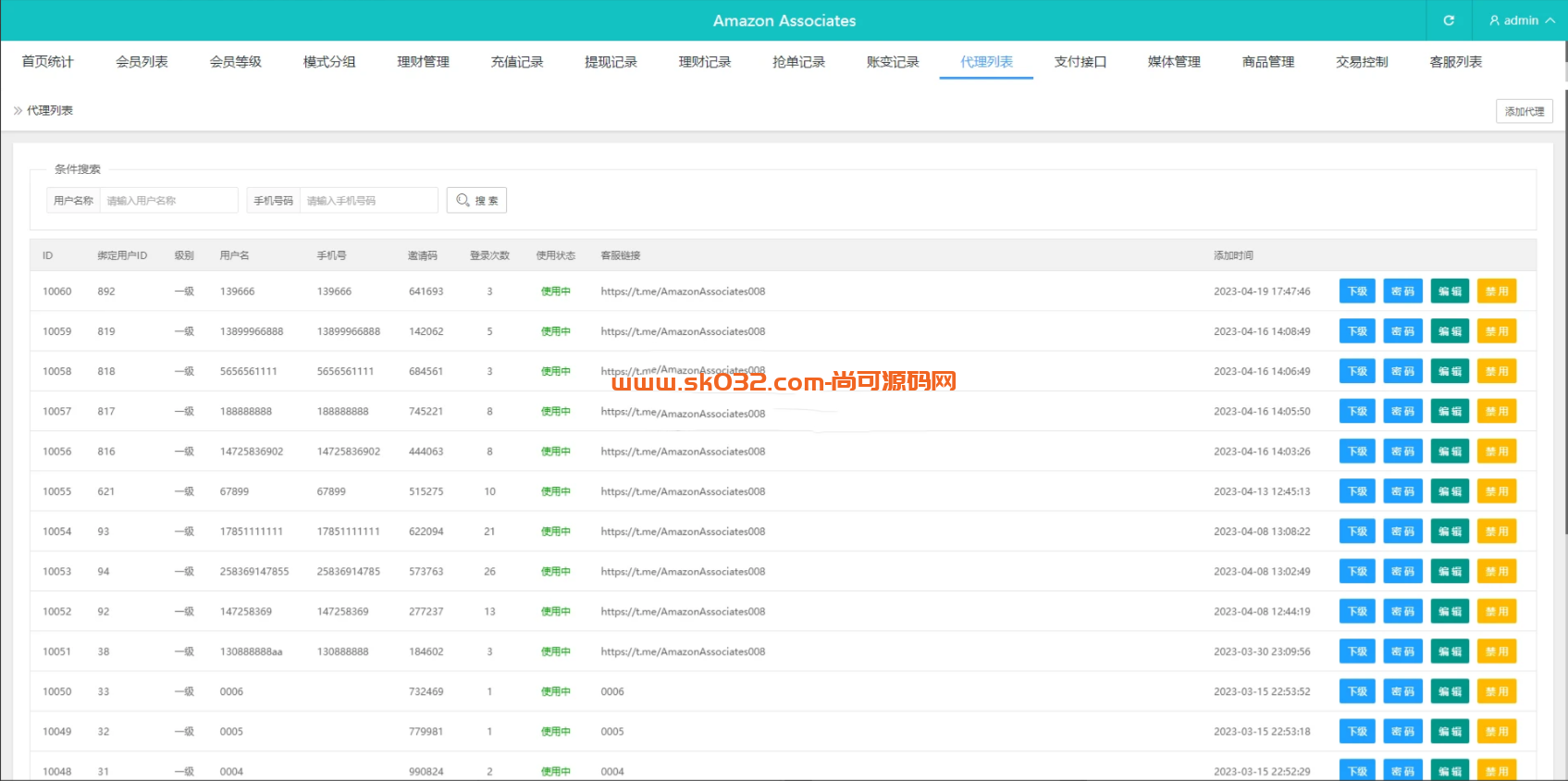Click 禁用 button for ID 10058

tap(1497, 371)
